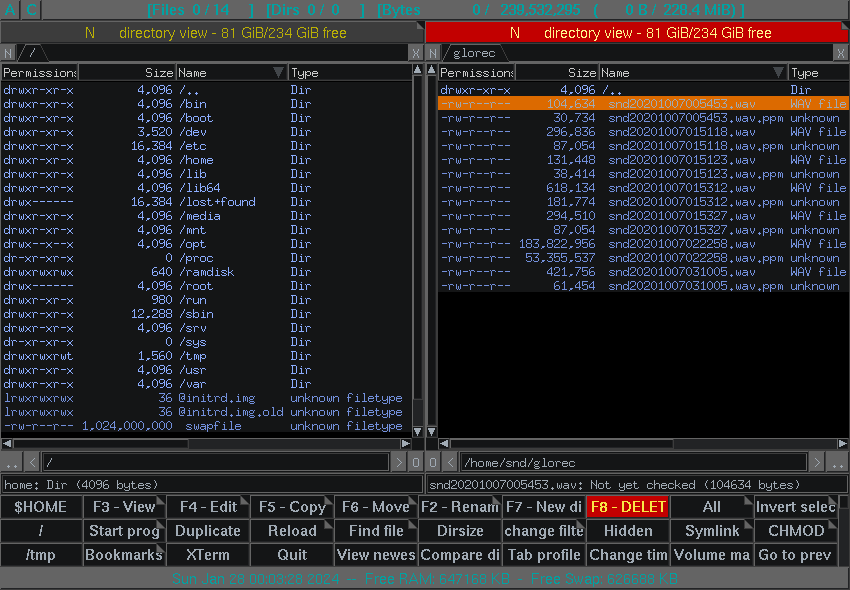Screen dimensions: 850x590
Task: Click the 'A' about button in top bar
Action: (x=9, y=10)
